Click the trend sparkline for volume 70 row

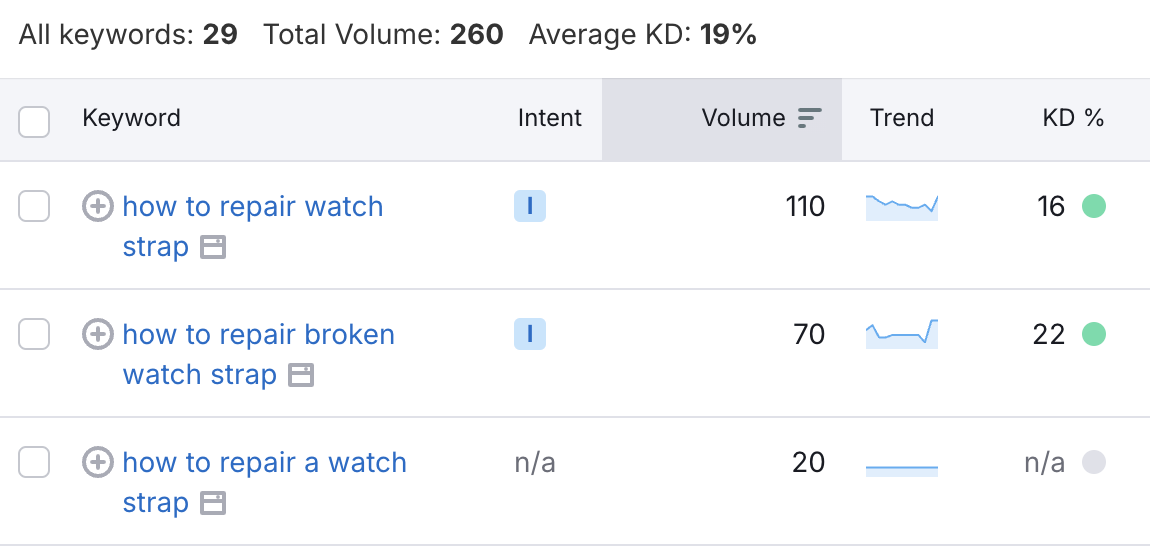(x=902, y=334)
